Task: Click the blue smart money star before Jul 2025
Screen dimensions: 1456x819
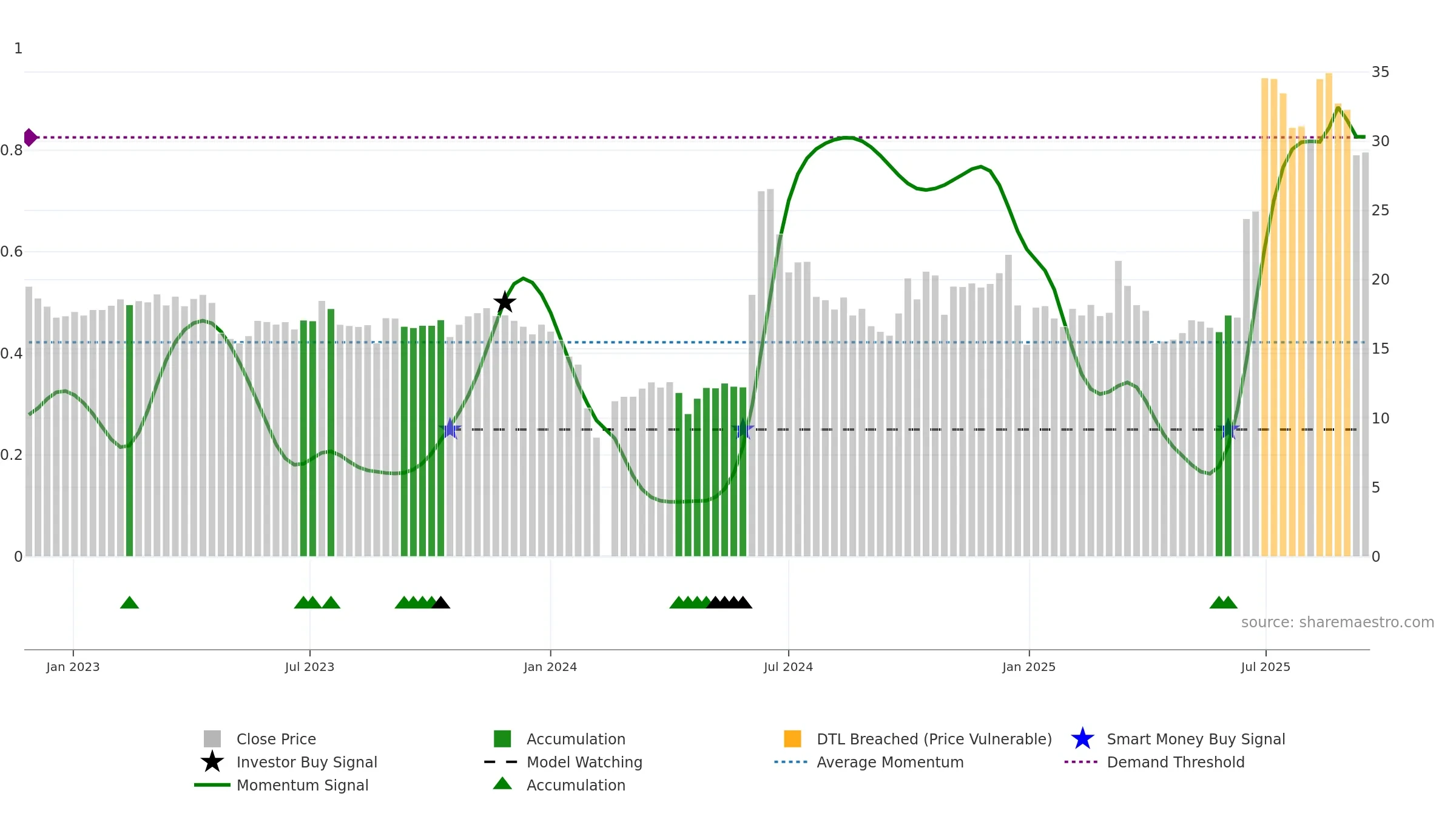Action: (x=1228, y=430)
